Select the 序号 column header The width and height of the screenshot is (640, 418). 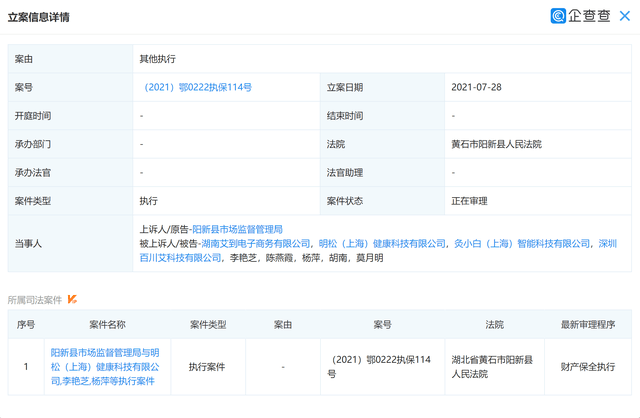26,325
